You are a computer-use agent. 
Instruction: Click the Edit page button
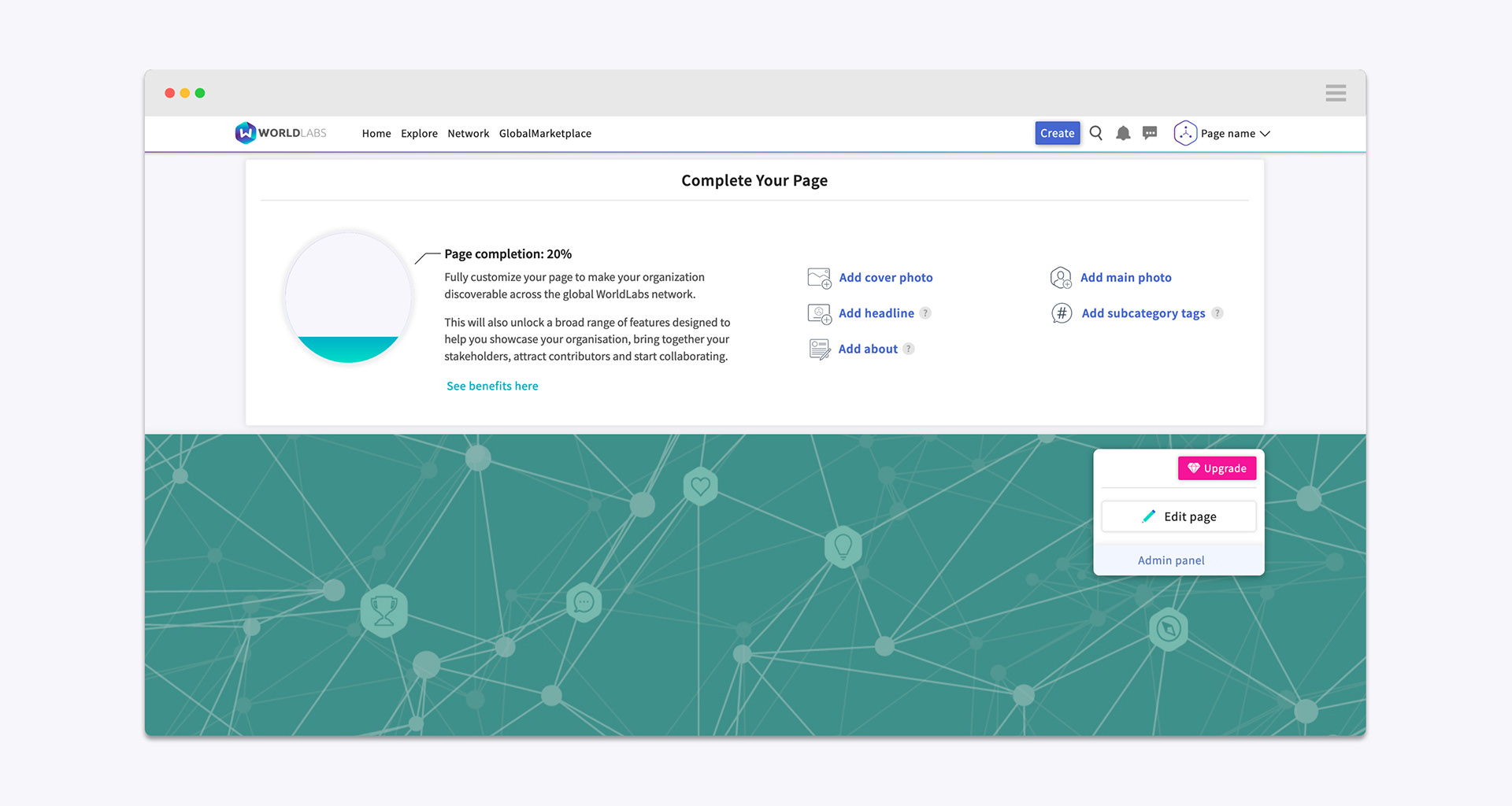(x=1178, y=516)
